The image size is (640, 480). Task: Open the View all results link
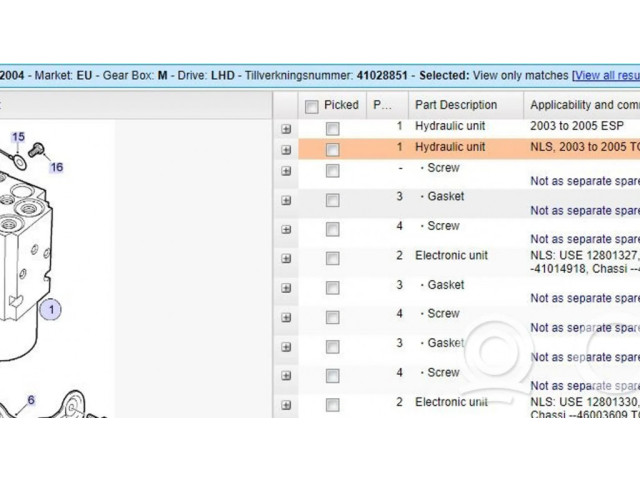coord(606,75)
